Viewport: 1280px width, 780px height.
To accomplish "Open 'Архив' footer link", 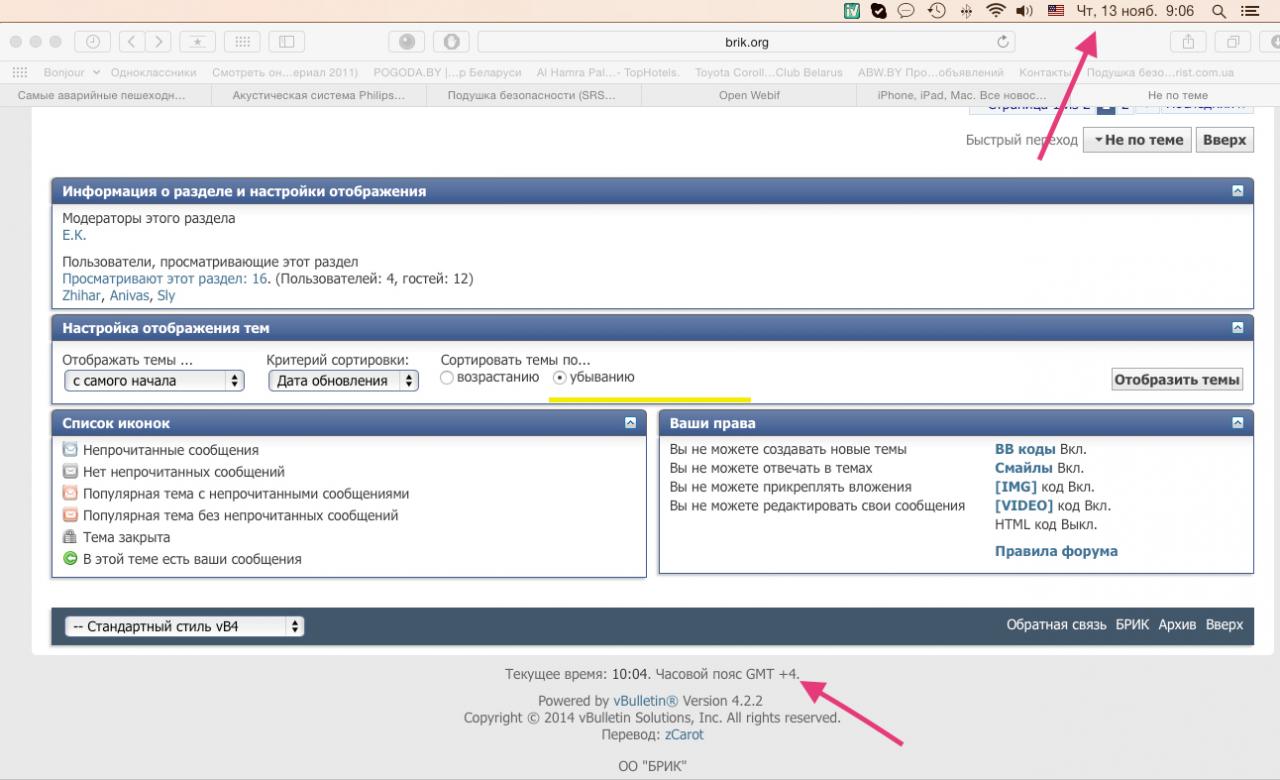I will [x=1177, y=625].
